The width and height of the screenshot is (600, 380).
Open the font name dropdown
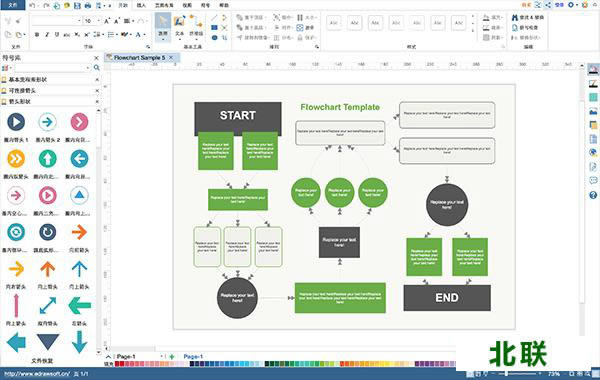[57, 21]
